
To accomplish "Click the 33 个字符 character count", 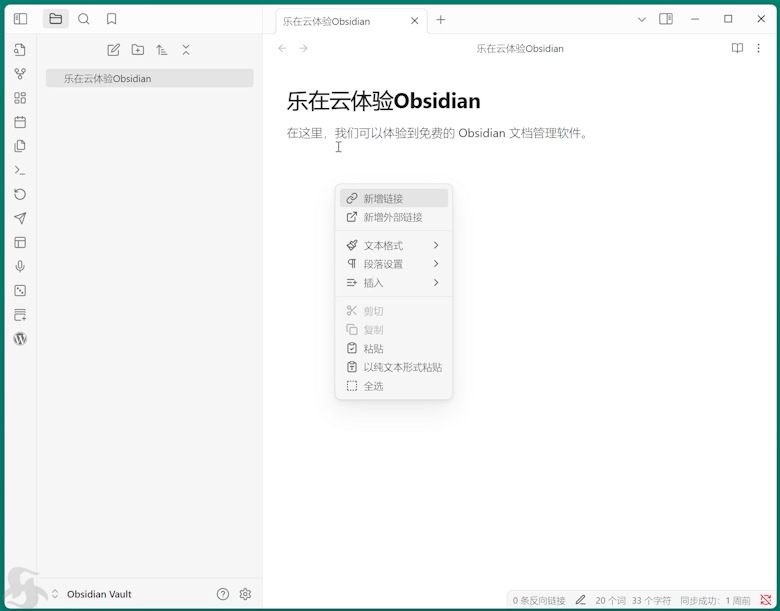I will pos(651,601).
